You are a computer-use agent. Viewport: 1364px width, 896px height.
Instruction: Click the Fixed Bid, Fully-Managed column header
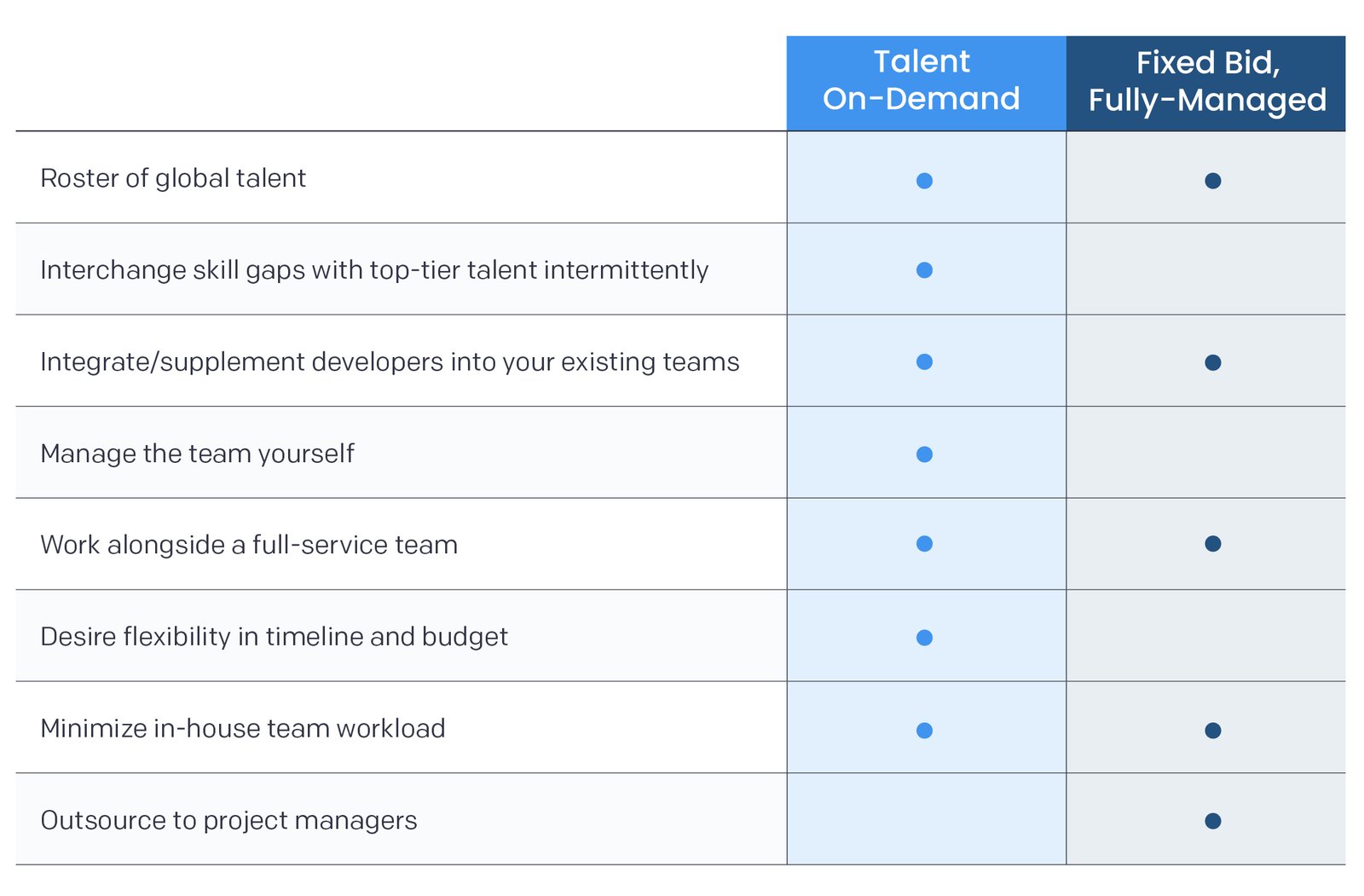tap(1205, 83)
